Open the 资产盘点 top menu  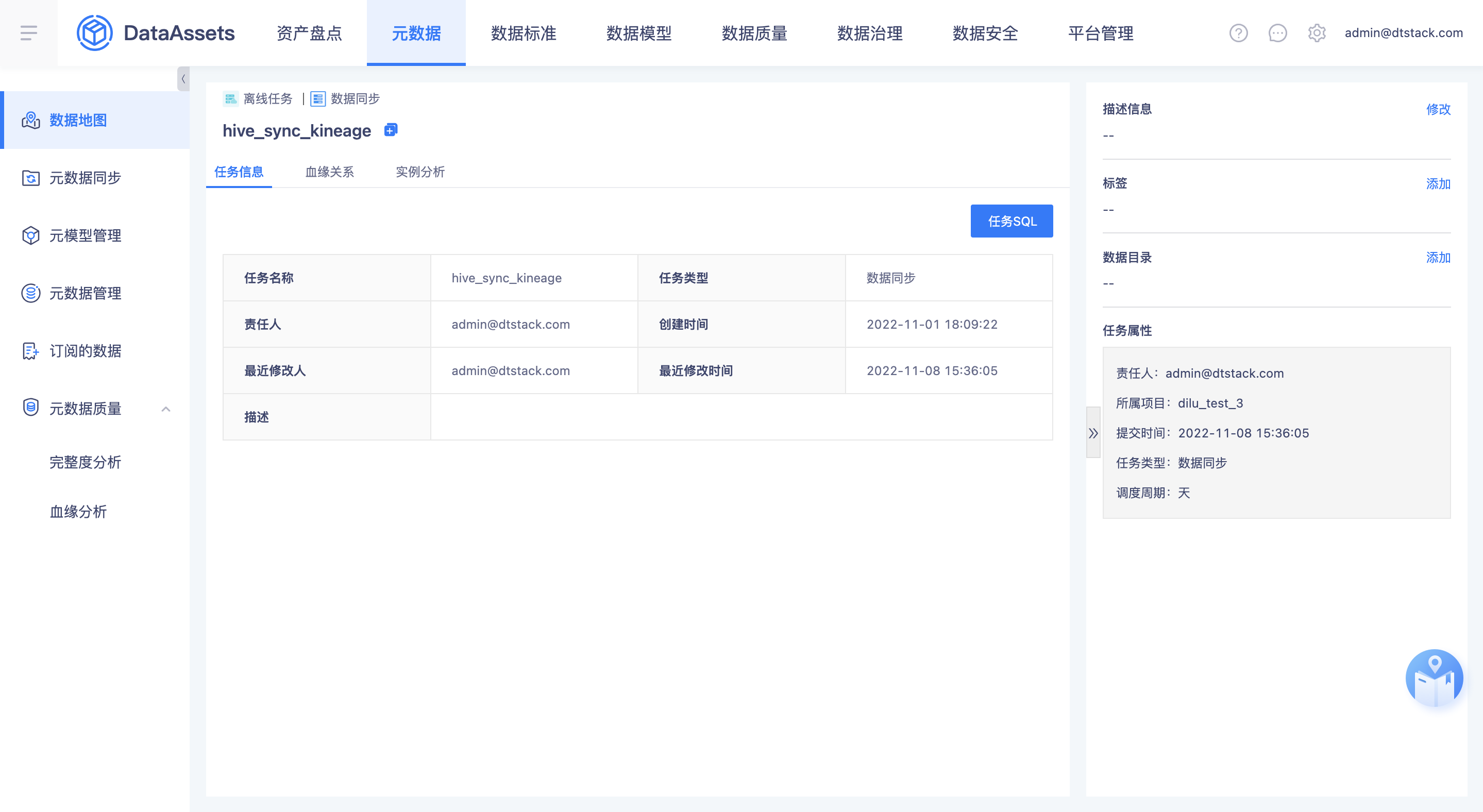309,33
